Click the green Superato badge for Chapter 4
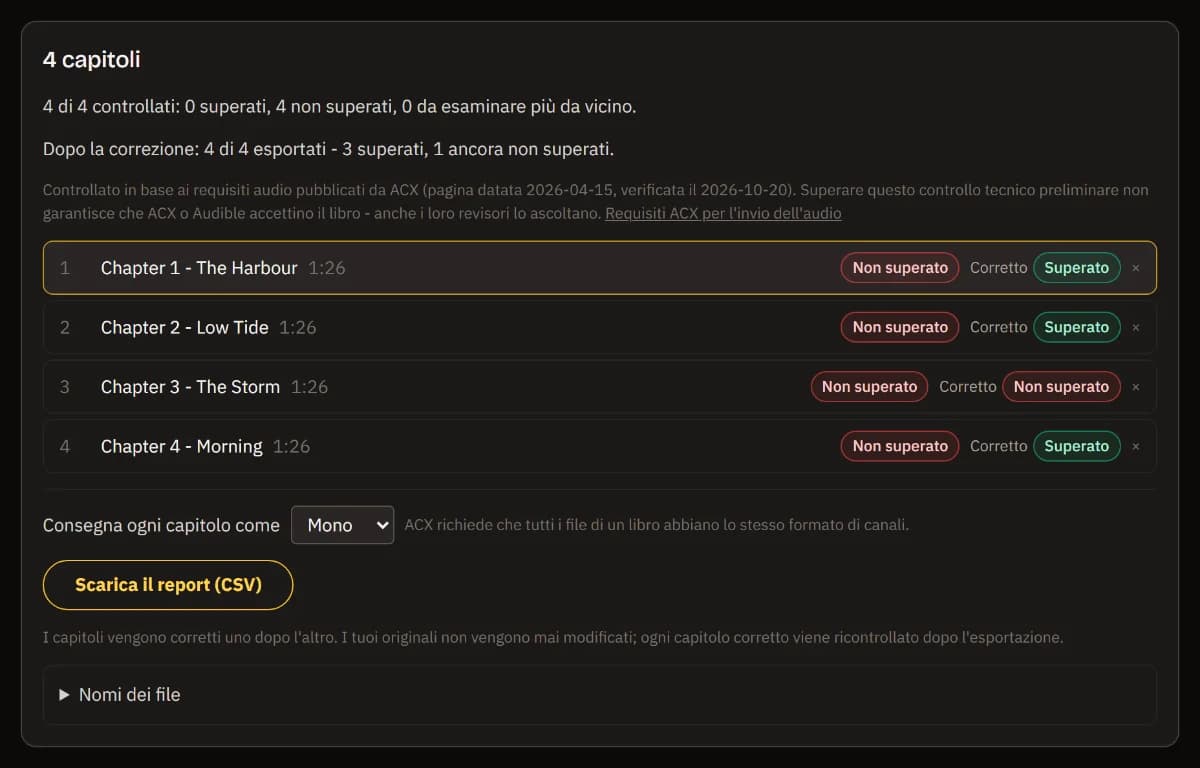The image size is (1200, 768). click(x=1077, y=446)
